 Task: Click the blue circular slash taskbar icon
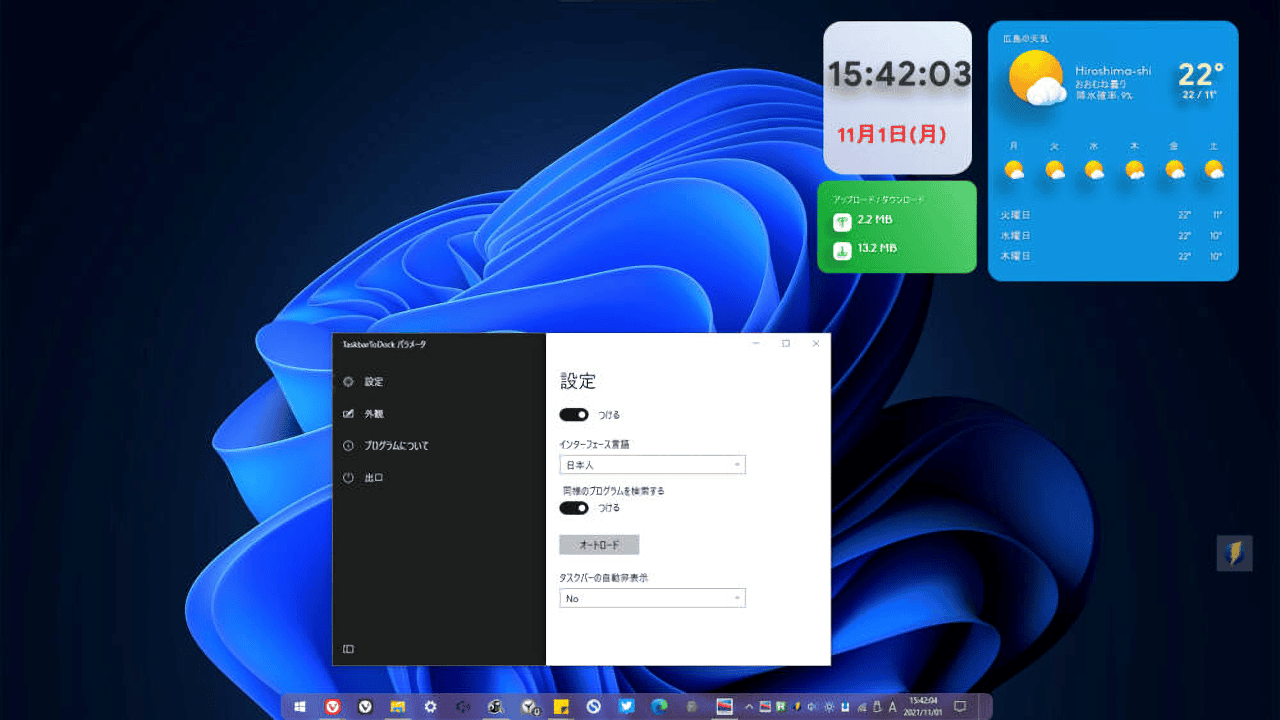coord(593,706)
